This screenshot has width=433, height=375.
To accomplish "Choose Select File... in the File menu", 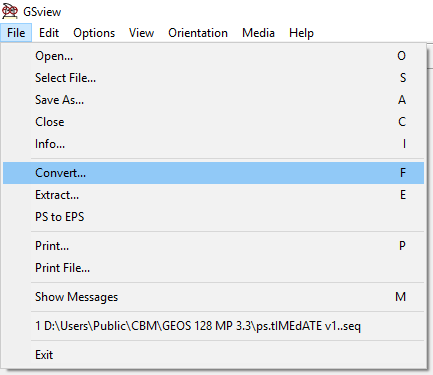I will [x=213, y=78].
